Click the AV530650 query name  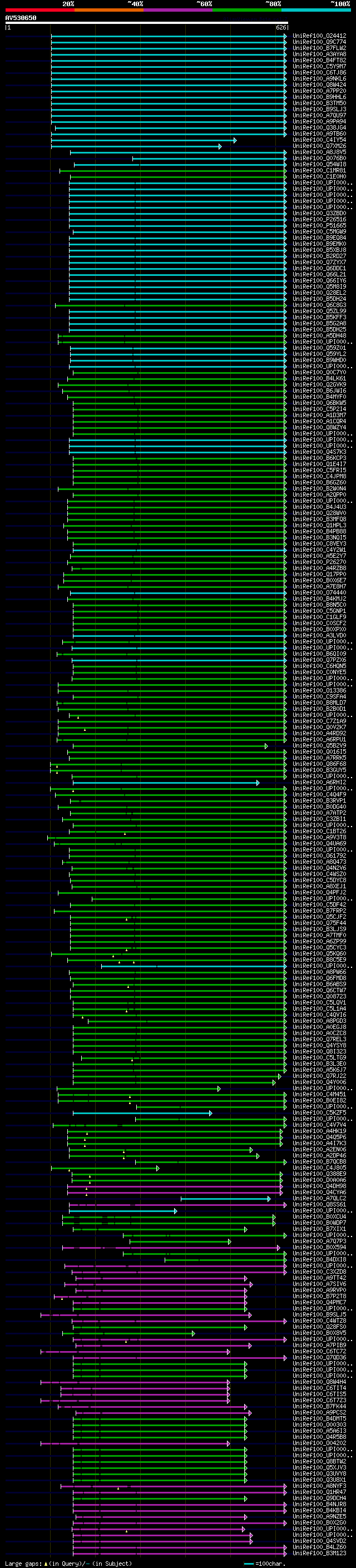tap(21, 18)
